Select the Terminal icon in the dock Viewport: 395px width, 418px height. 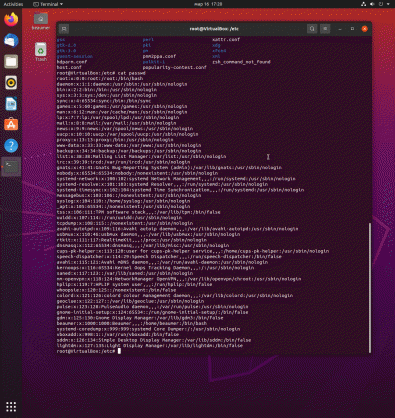11,167
